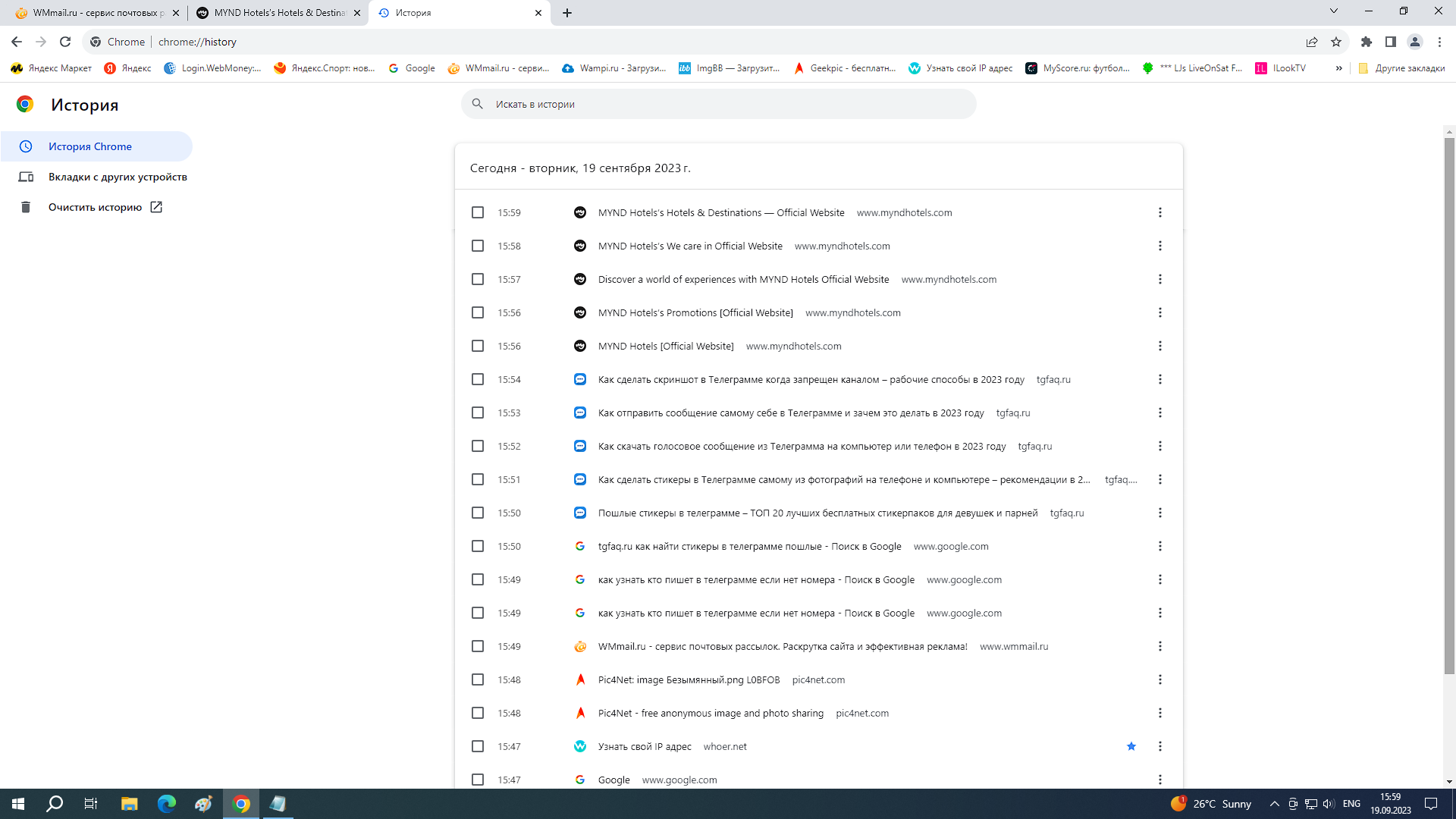Click bookmarked star on whoer.net entry

pos(1131,746)
